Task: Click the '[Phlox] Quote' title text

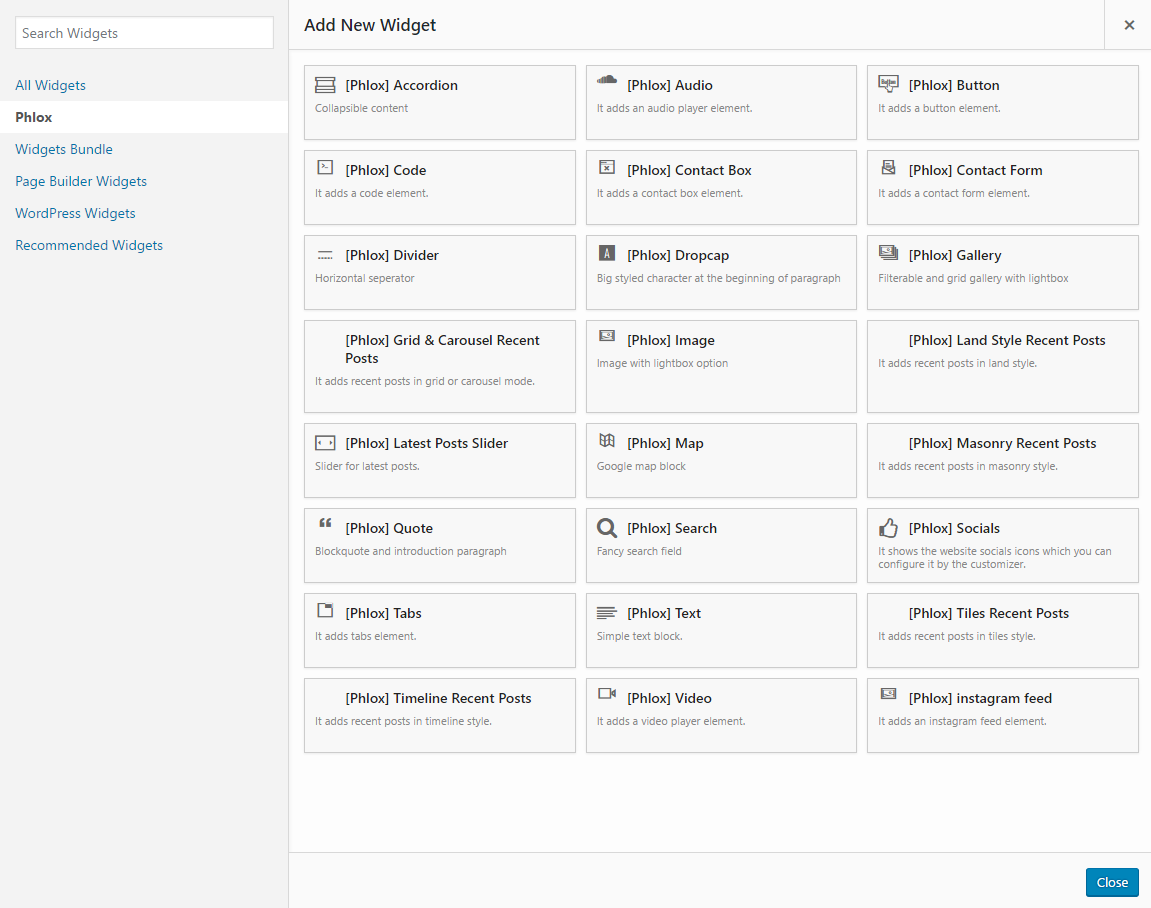Action: click(389, 529)
